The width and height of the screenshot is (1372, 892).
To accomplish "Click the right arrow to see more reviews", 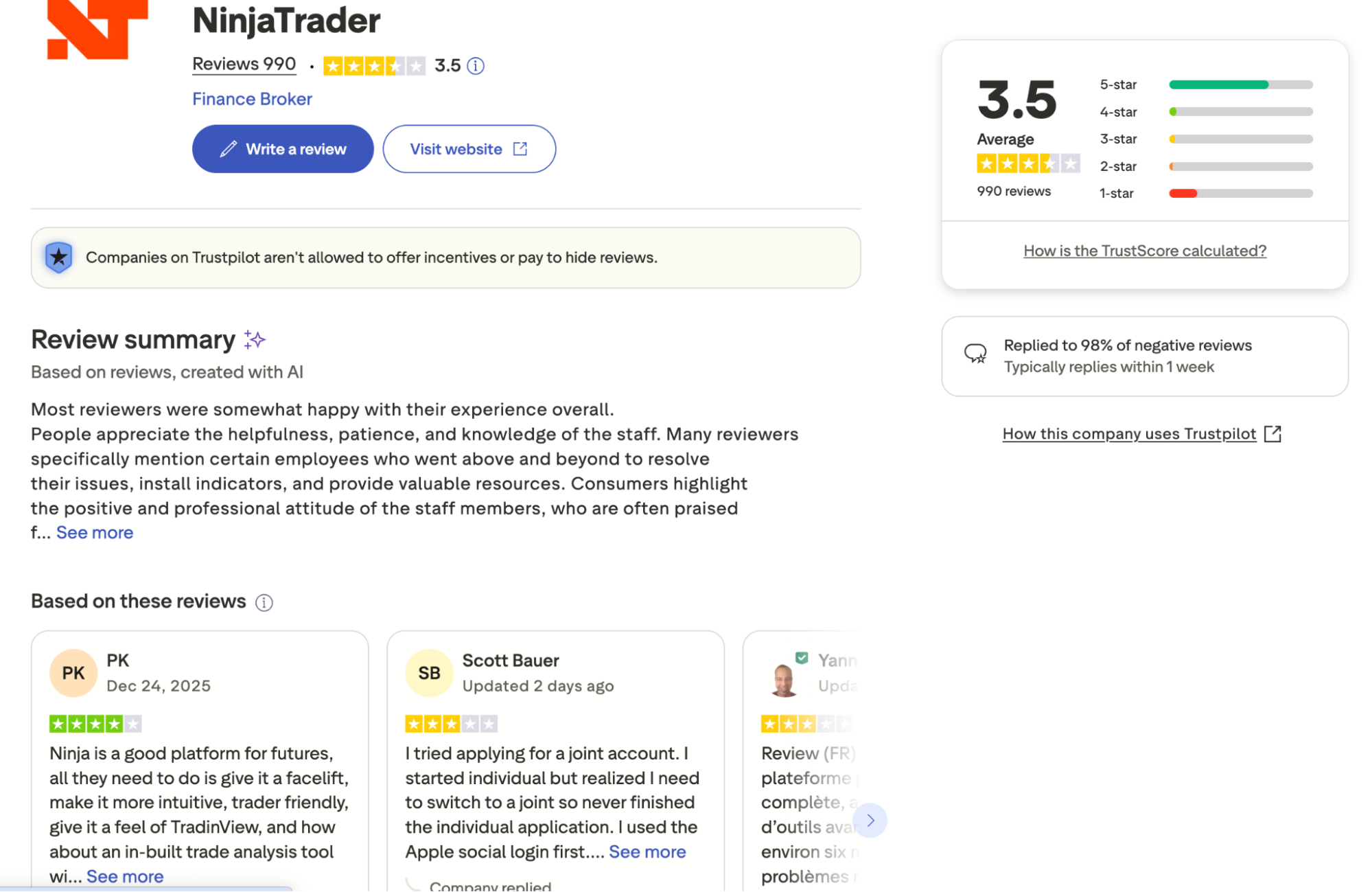I will (x=870, y=820).
